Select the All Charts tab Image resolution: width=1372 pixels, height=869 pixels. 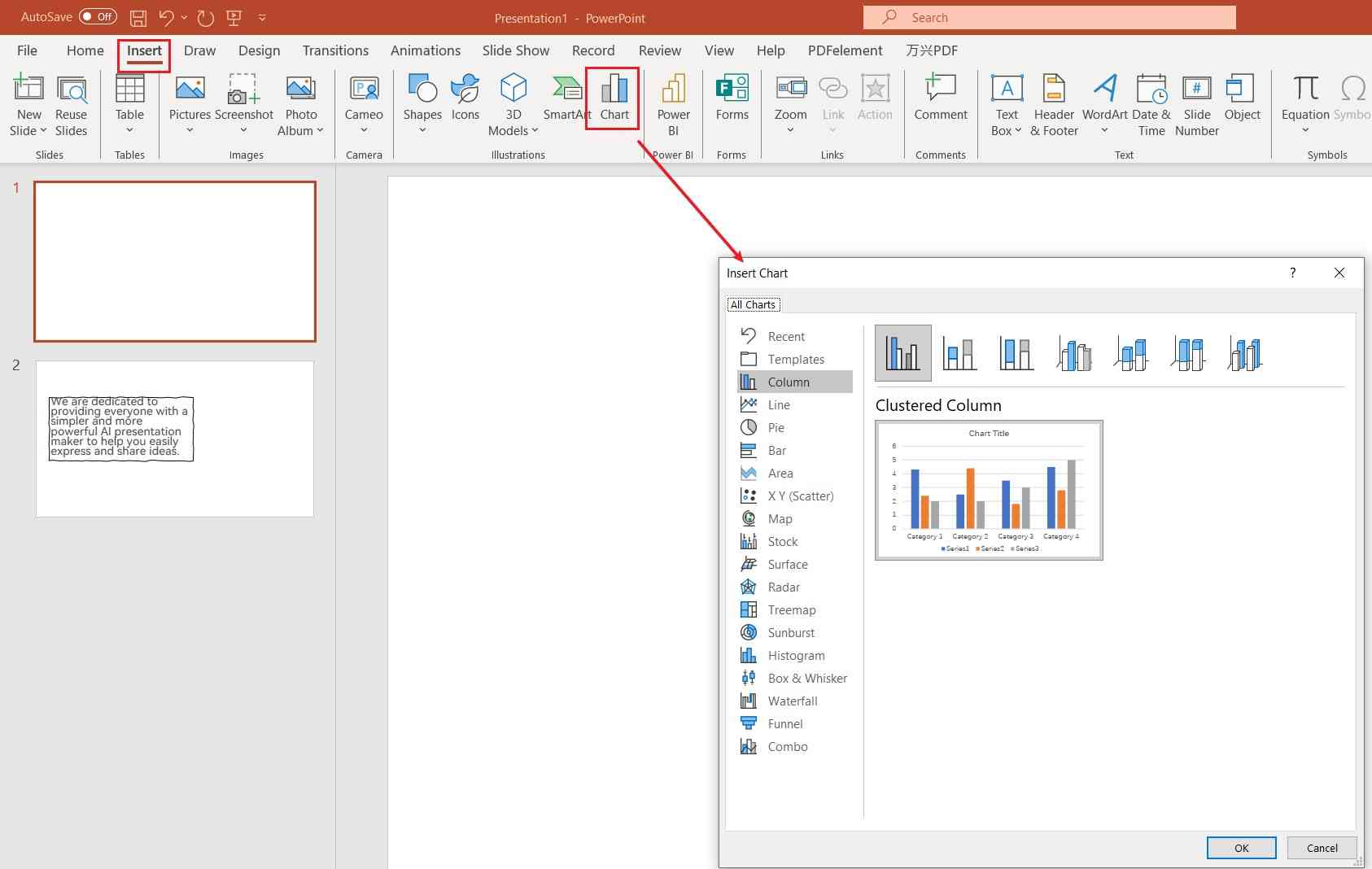[754, 304]
